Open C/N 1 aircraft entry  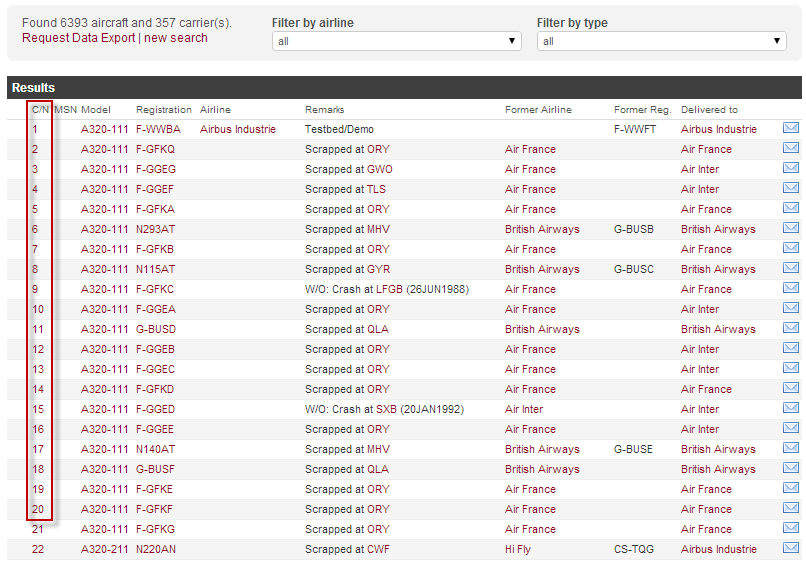(x=35, y=129)
